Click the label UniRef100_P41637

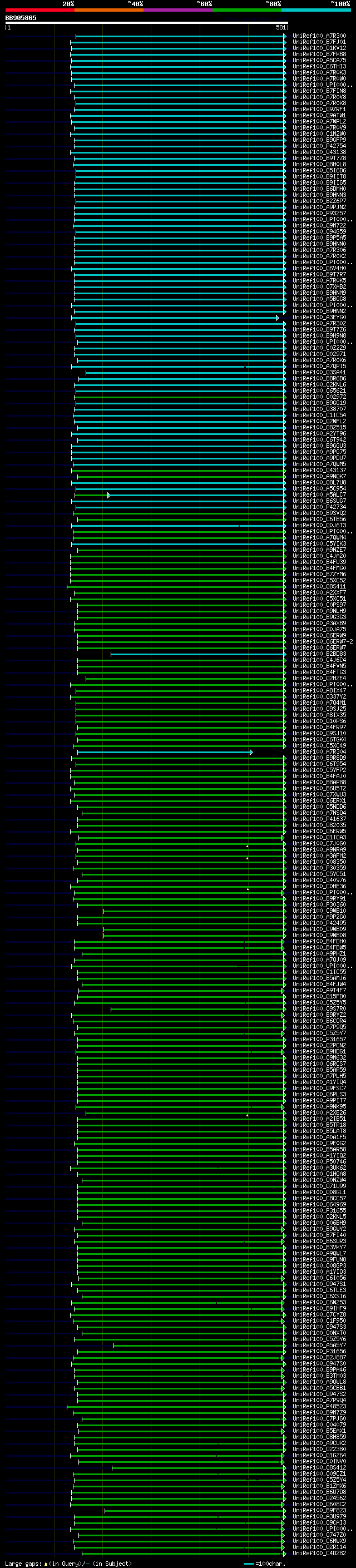(319, 819)
